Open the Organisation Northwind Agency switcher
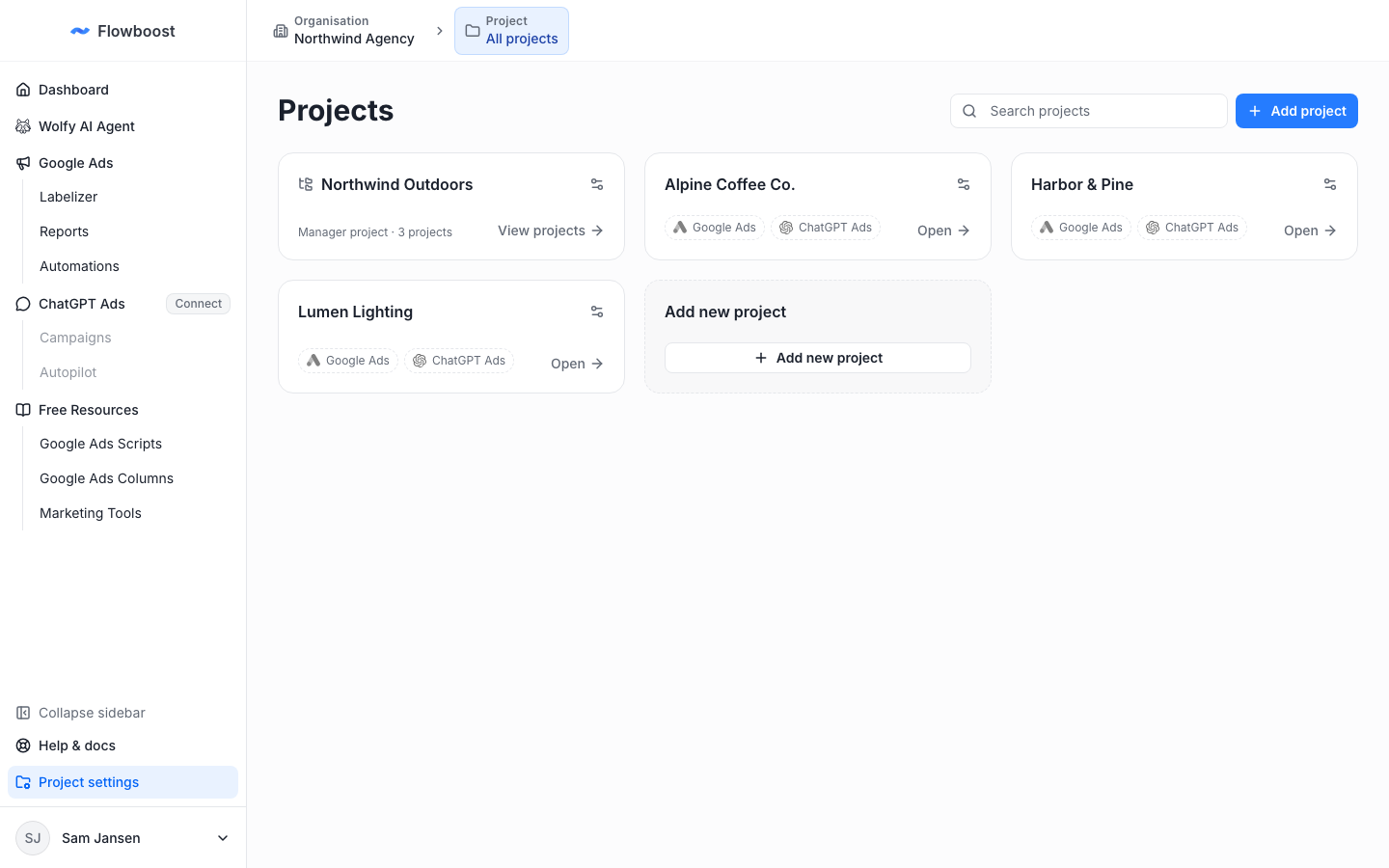 click(x=344, y=31)
